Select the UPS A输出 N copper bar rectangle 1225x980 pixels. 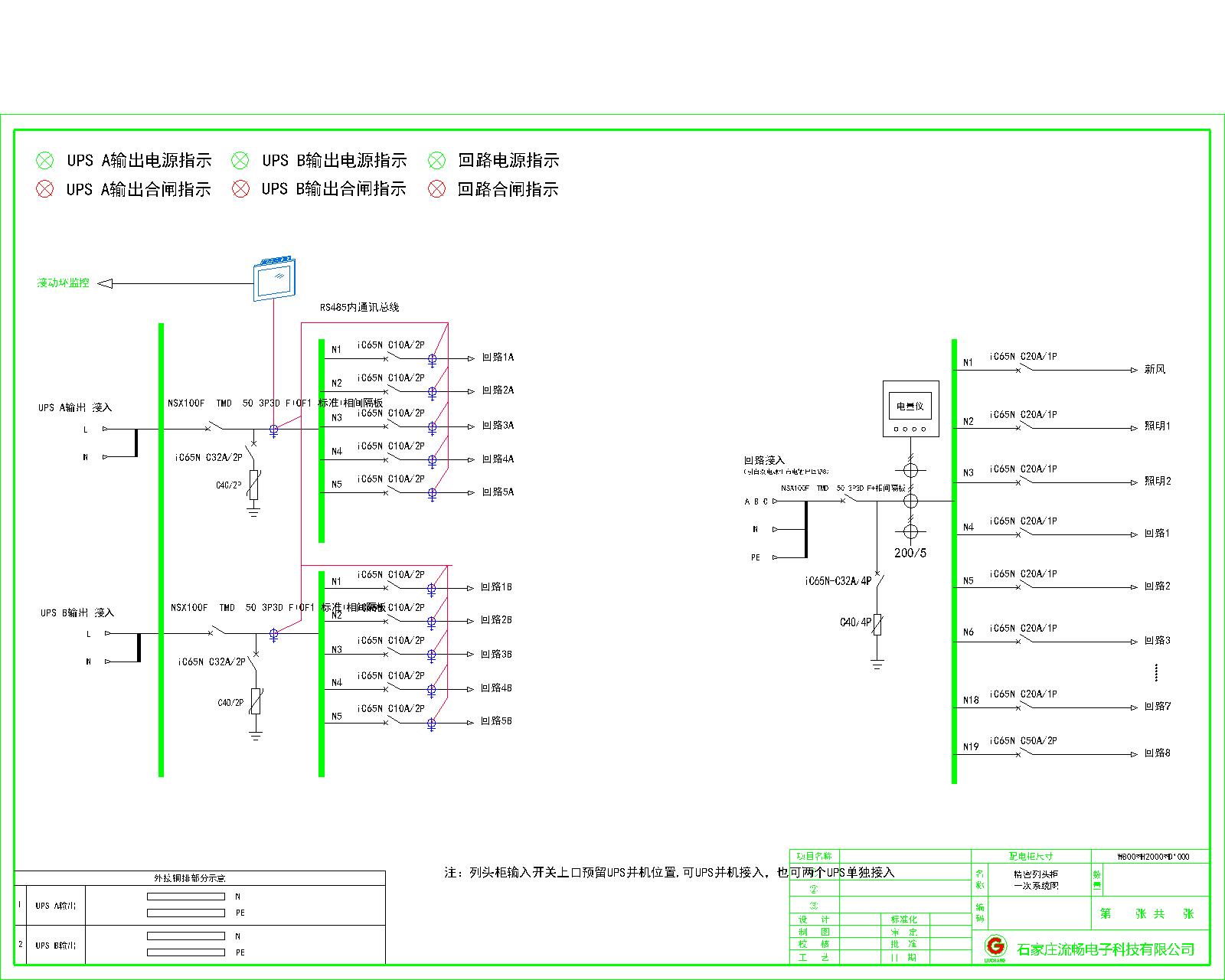(x=185, y=897)
